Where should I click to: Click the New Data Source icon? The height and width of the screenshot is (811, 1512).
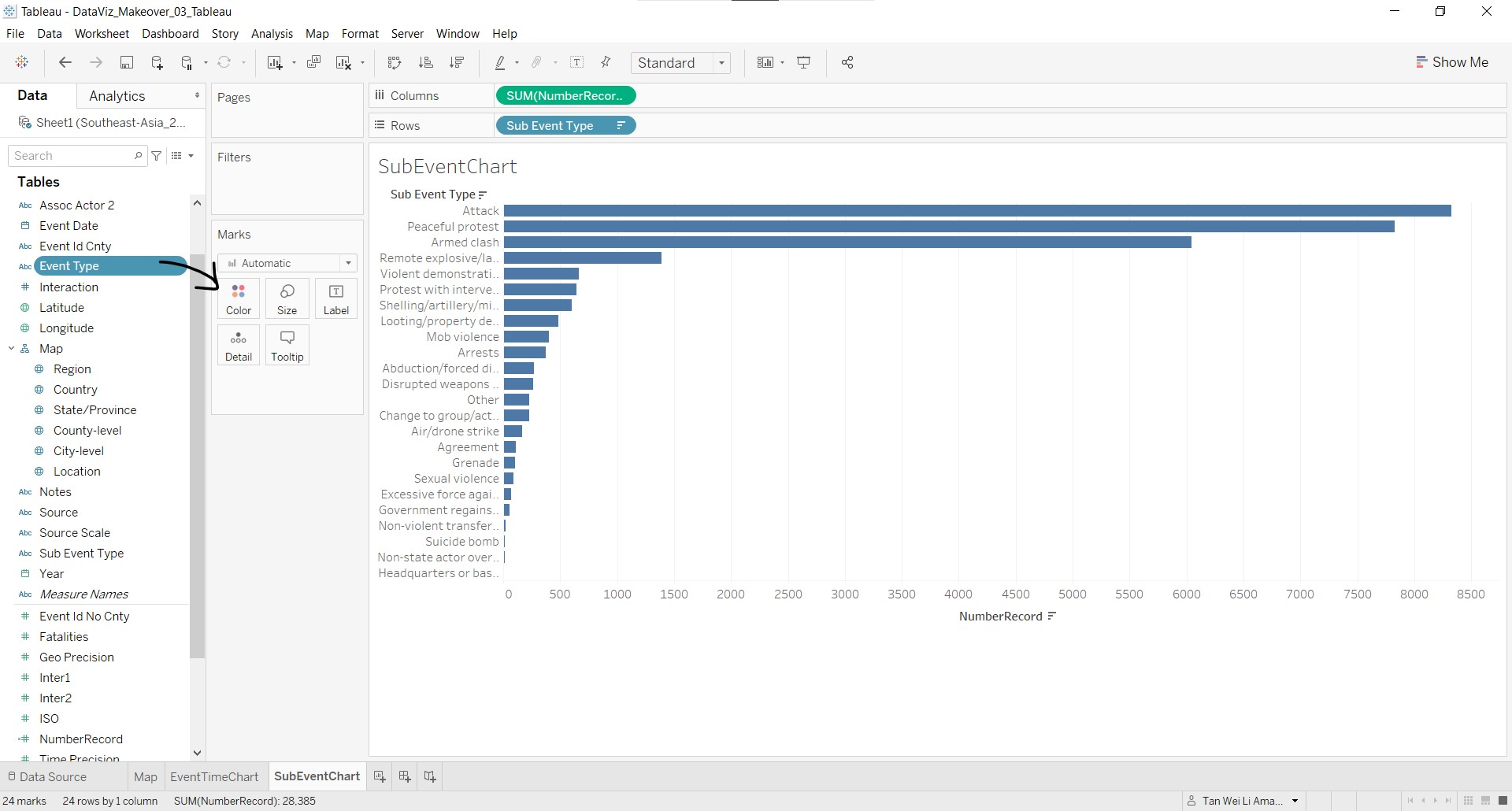coord(157,63)
